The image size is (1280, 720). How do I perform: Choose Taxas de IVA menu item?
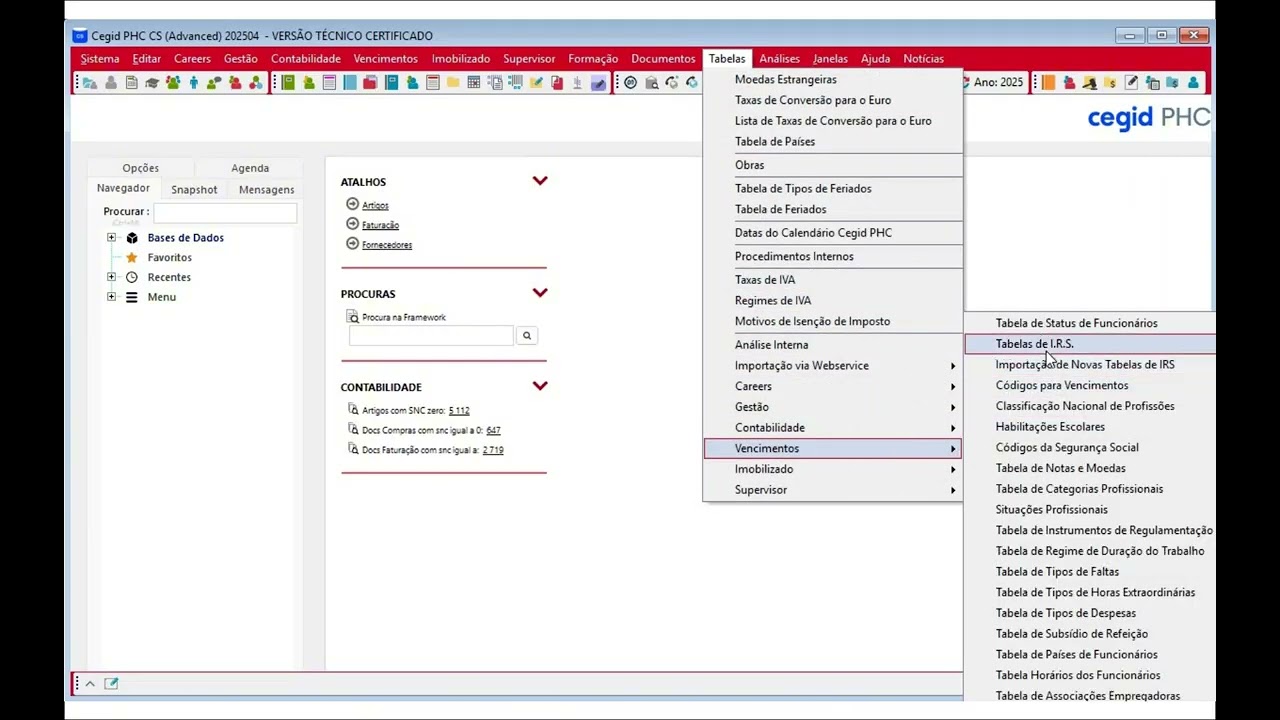[833, 280]
